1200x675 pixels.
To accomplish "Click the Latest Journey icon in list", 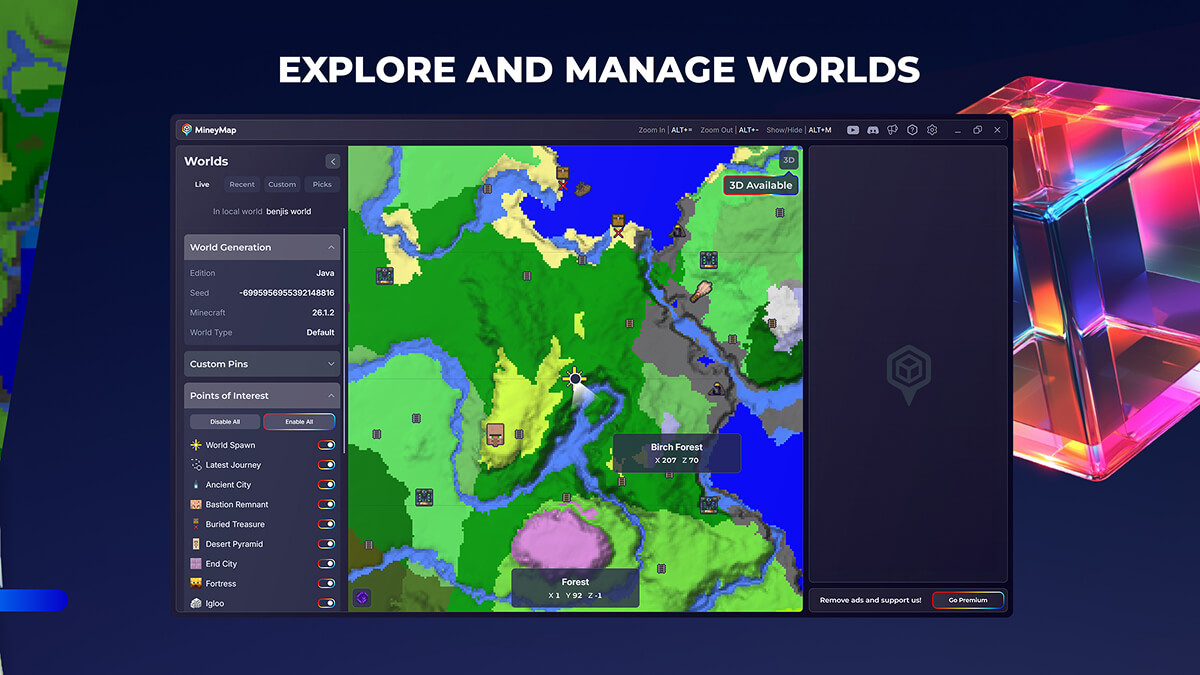I will [x=196, y=465].
